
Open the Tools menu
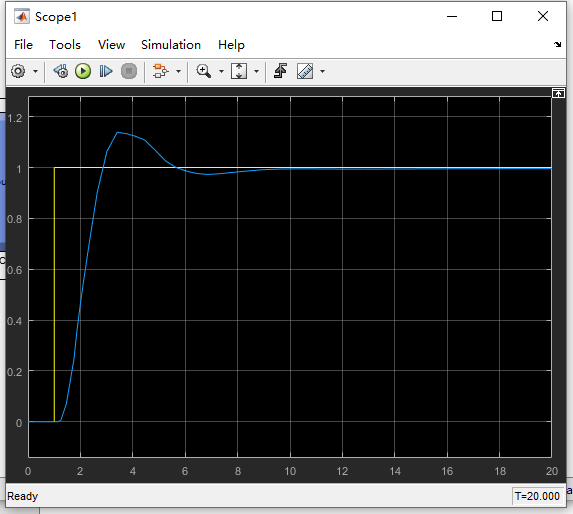point(65,45)
